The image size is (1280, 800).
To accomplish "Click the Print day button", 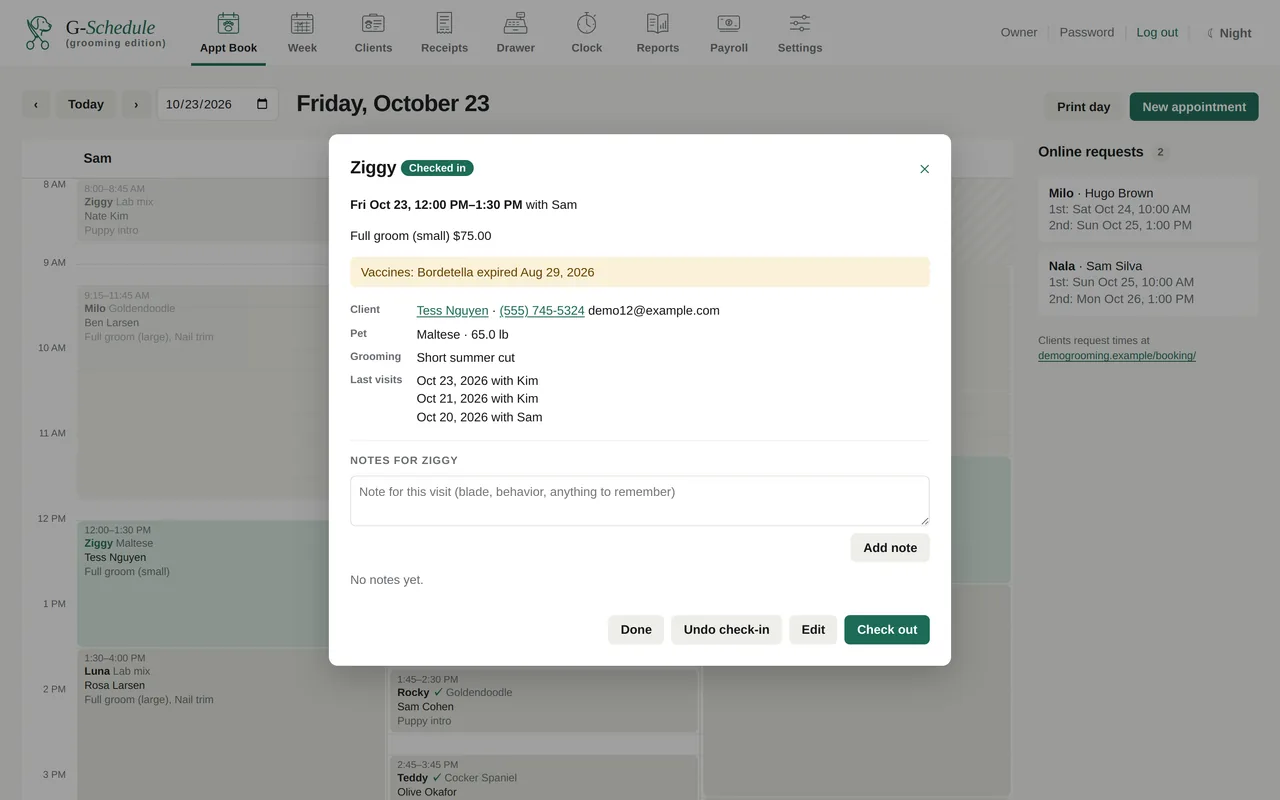I will [1084, 107].
